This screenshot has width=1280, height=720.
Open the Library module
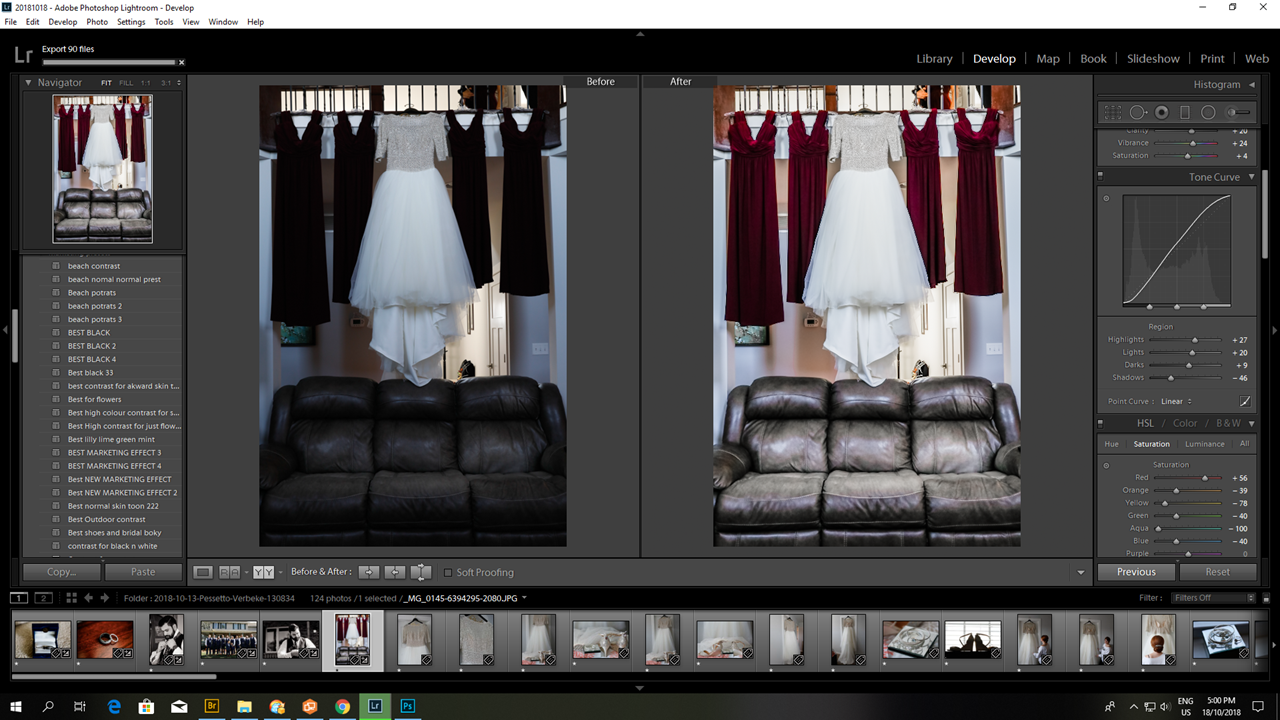(x=934, y=59)
